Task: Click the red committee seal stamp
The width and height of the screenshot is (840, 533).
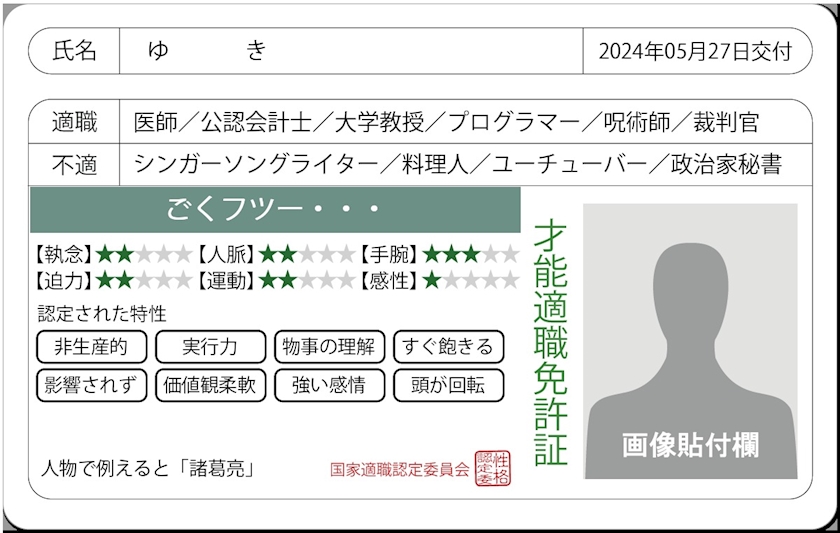Action: point(492,468)
